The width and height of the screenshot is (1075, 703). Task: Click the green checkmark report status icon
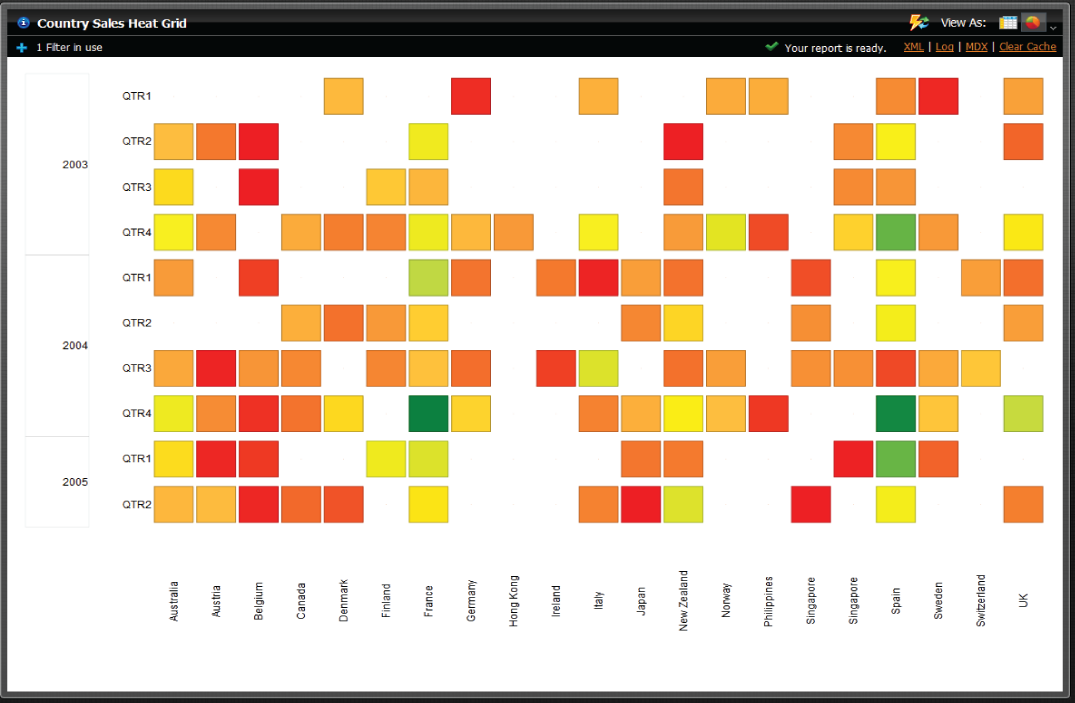(x=770, y=46)
